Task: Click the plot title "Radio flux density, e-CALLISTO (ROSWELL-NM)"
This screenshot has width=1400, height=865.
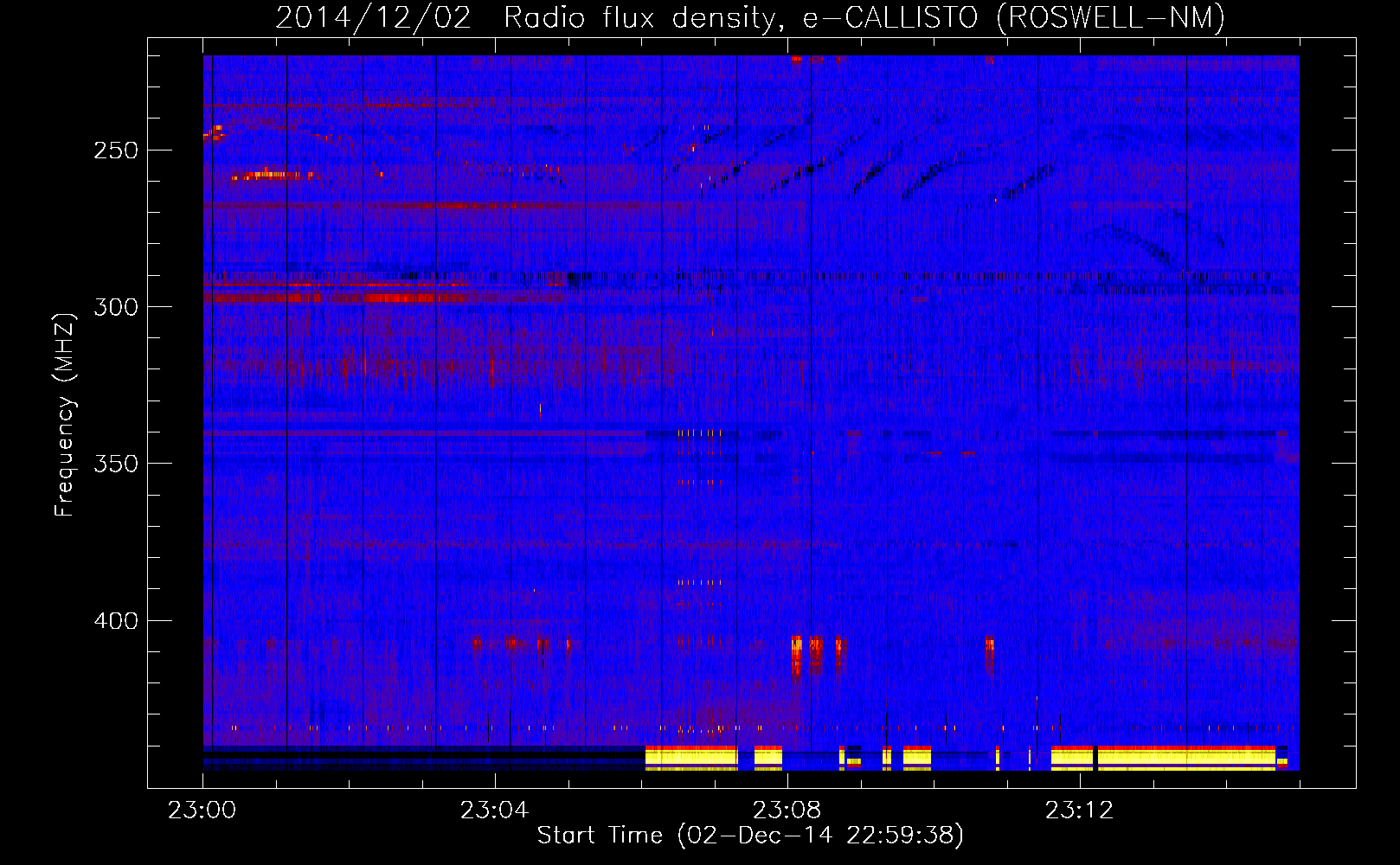Action: click(x=864, y=17)
